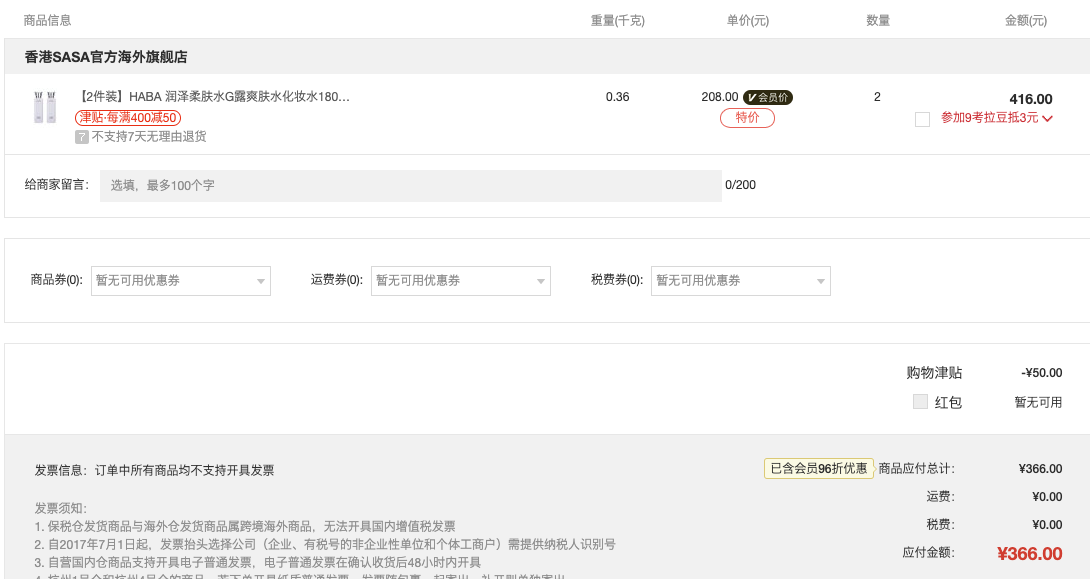Click the quantity value 2 in the HABA row
Image resolution: width=1090 pixels, height=579 pixels.
[877, 97]
